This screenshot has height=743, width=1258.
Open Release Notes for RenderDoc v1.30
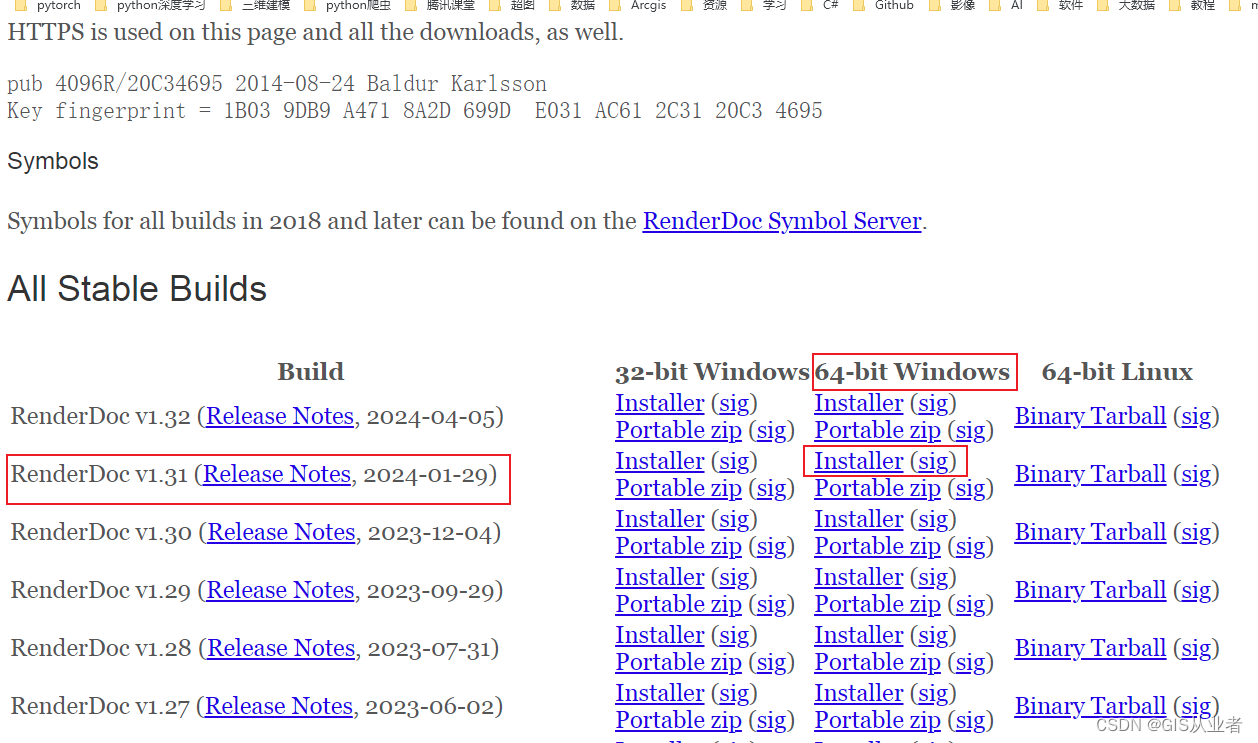tap(281, 532)
